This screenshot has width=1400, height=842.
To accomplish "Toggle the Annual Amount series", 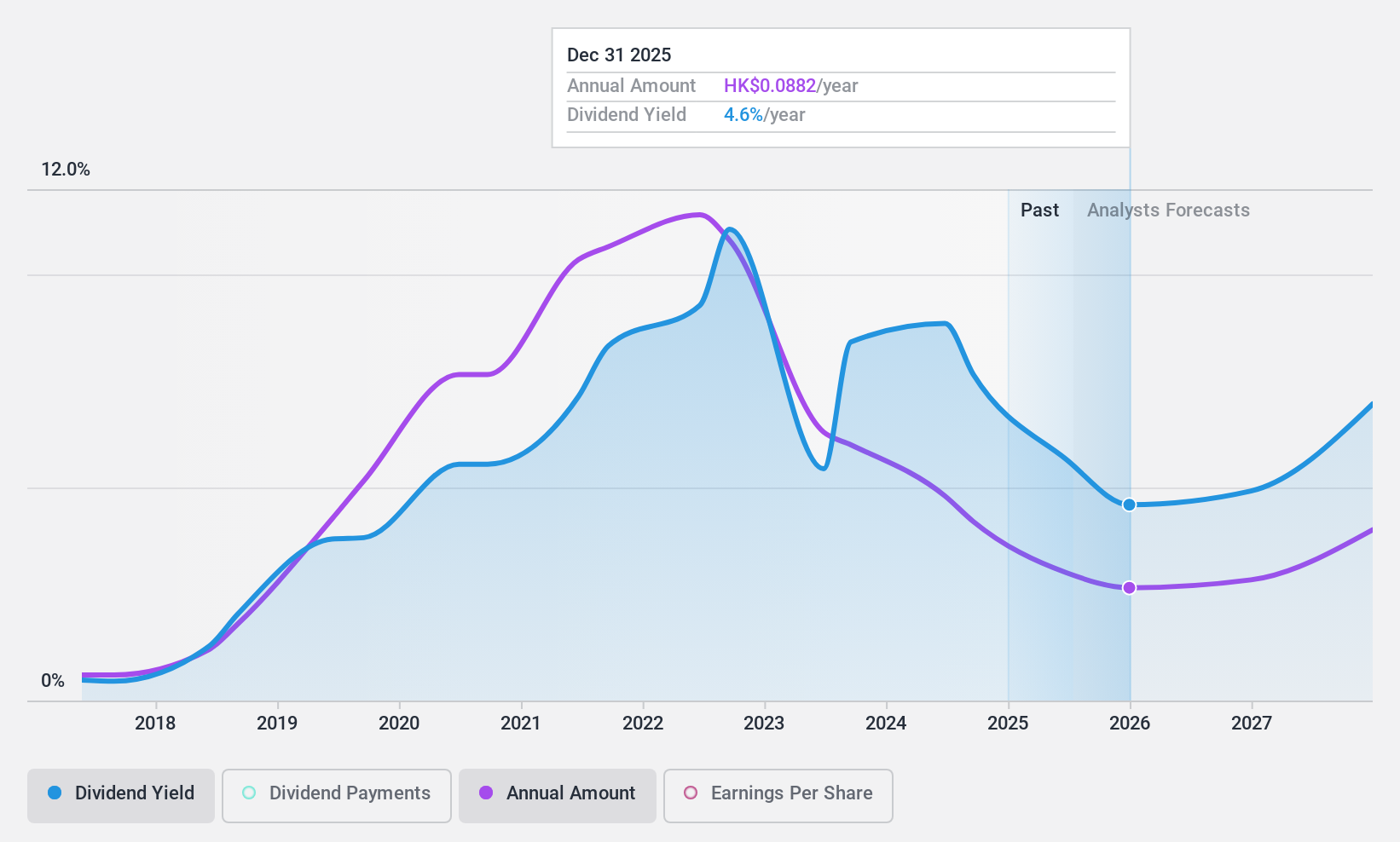I will click(x=558, y=796).
